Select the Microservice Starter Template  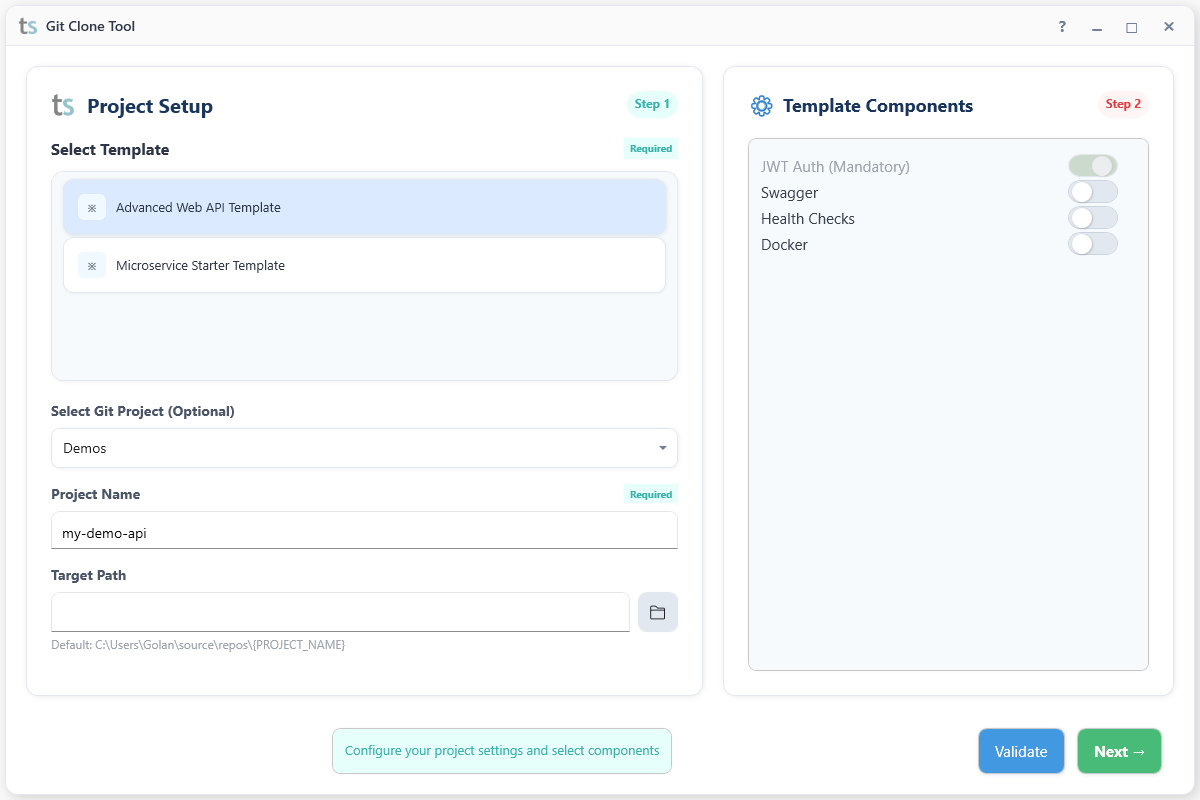(364, 265)
